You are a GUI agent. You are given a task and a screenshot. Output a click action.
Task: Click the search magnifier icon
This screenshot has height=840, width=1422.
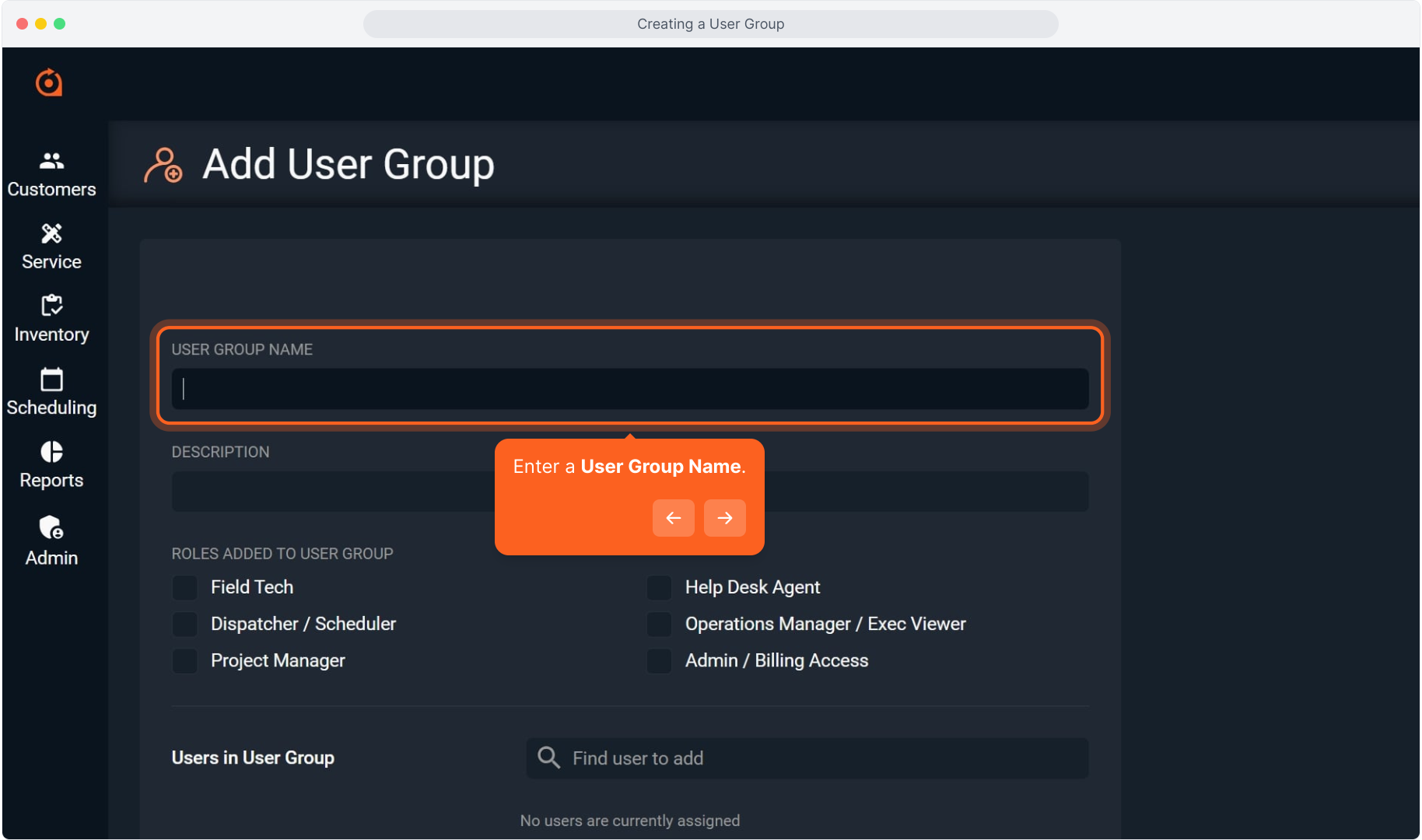[548, 758]
